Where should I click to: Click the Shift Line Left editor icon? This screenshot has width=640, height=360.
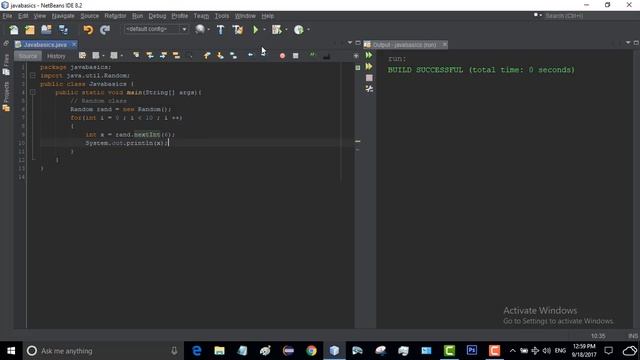click(250, 56)
